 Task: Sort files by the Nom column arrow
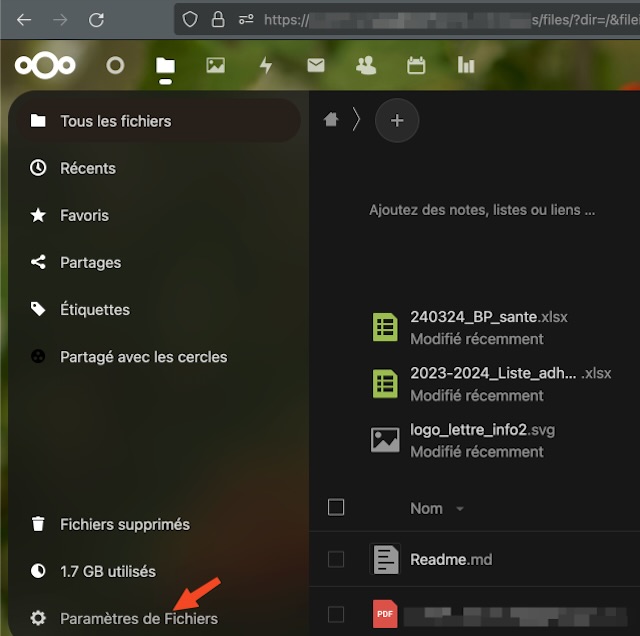point(460,509)
